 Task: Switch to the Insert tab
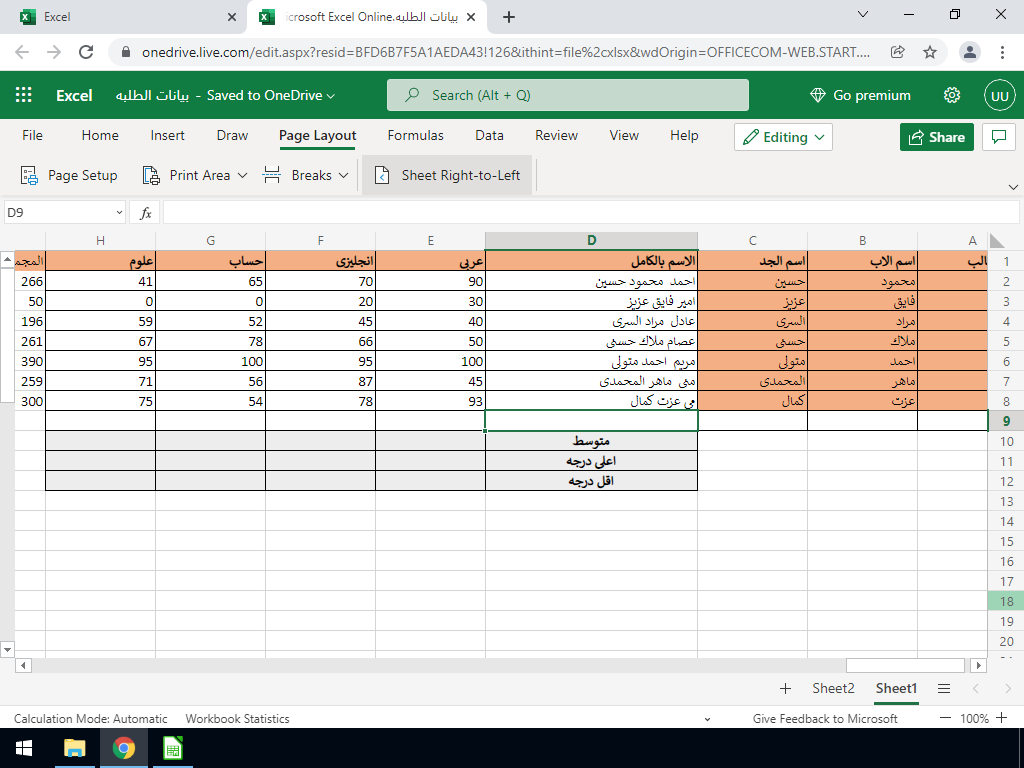coord(167,135)
